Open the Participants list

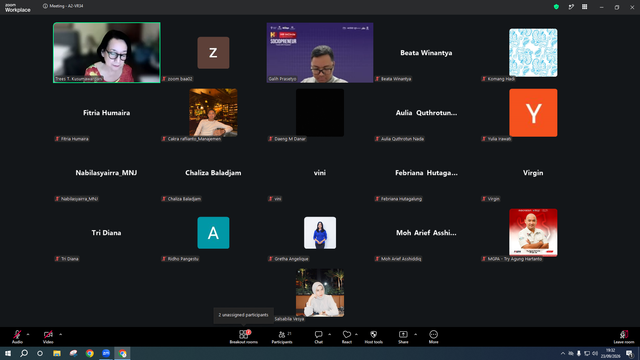tap(282, 337)
